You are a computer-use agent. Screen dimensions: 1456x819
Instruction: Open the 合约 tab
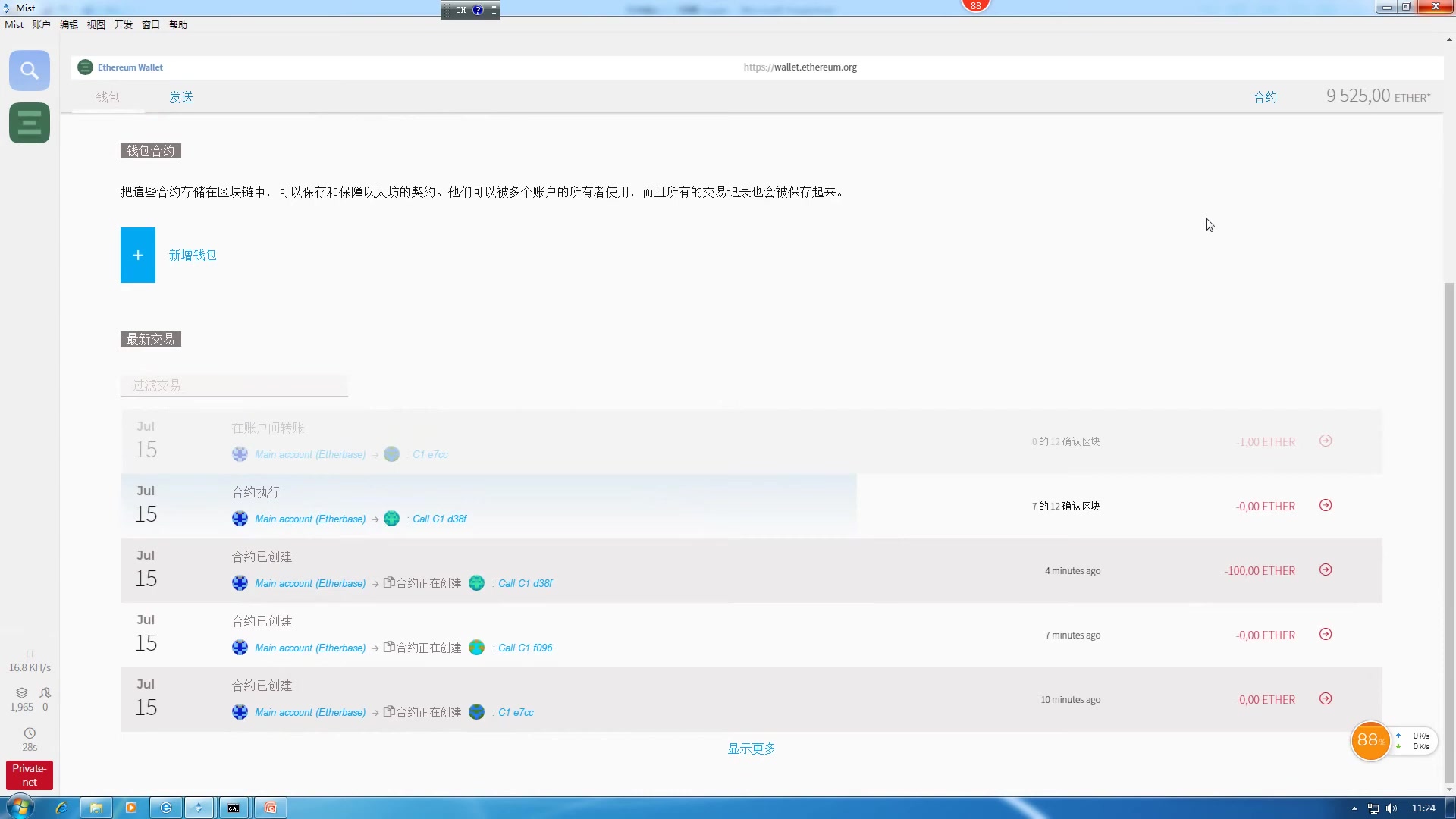point(1265,97)
